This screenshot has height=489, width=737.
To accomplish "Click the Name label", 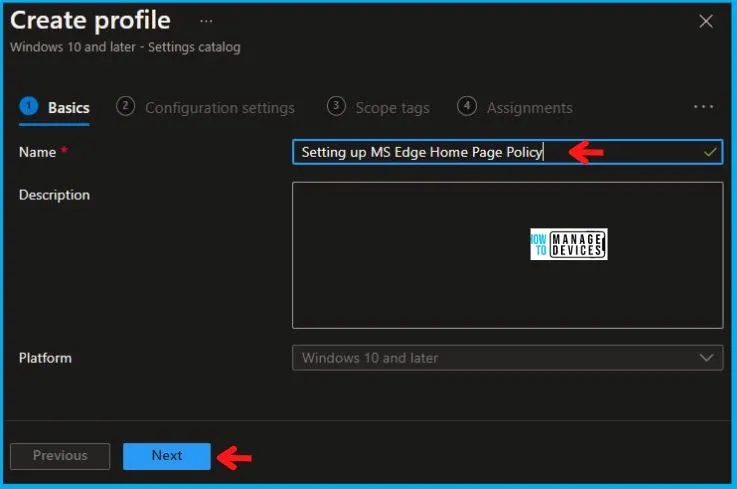I will (x=38, y=152).
